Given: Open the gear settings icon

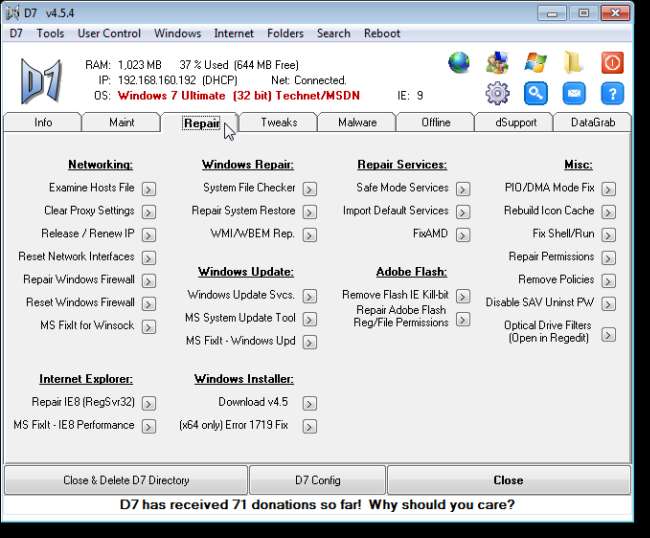Looking at the screenshot, I should (x=497, y=94).
